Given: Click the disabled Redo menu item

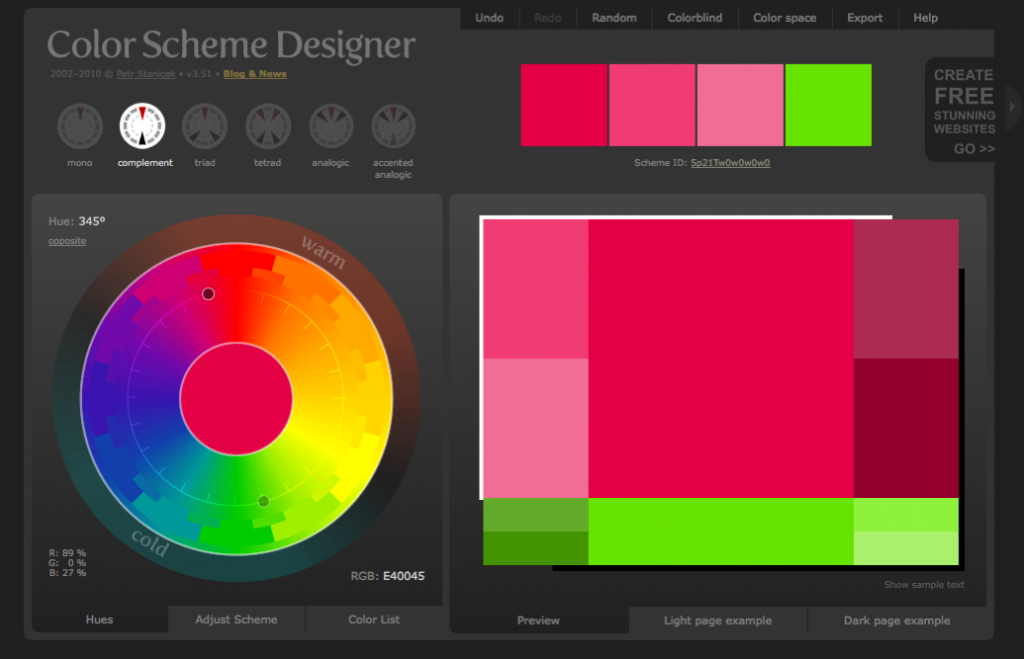Looking at the screenshot, I should coord(547,18).
